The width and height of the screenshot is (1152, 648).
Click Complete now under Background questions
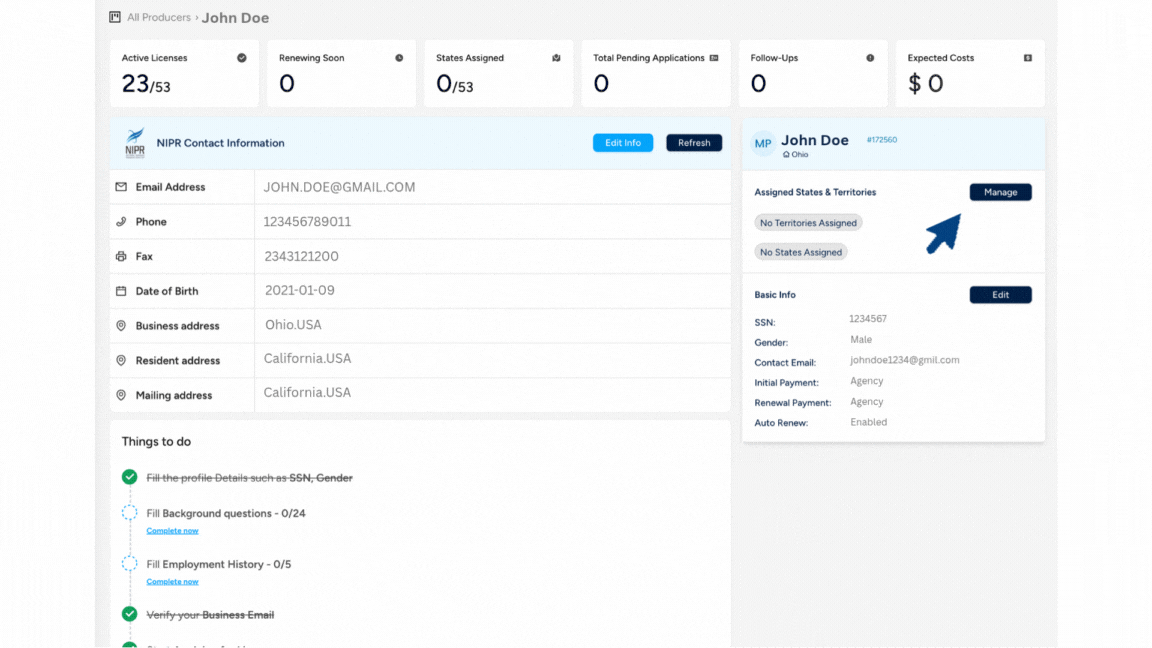[172, 530]
